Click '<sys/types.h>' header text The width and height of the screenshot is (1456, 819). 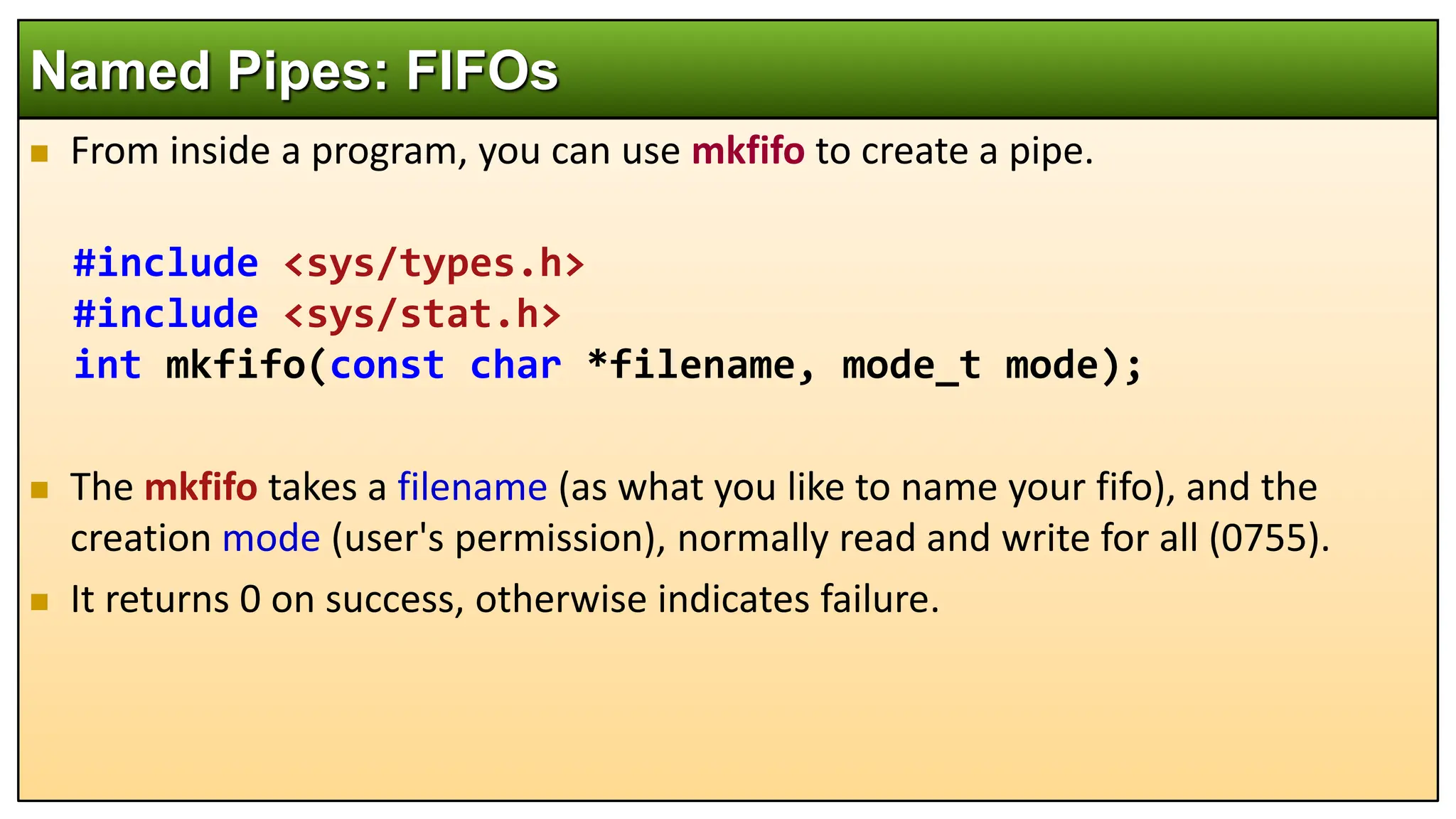pos(434,264)
